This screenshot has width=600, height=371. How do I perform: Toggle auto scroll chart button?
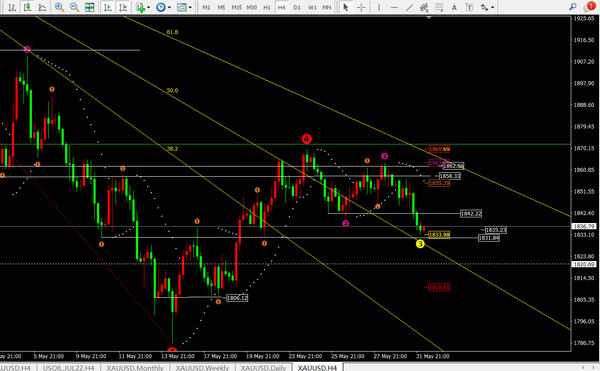[x=108, y=7]
